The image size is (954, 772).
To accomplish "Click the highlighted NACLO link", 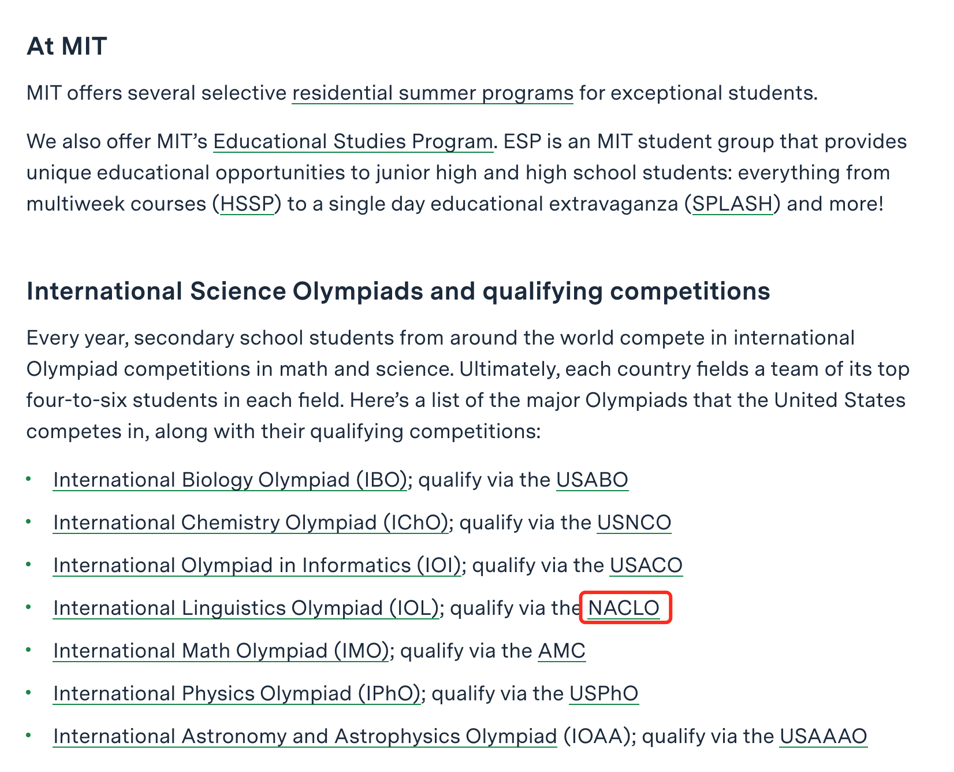I will [624, 609].
